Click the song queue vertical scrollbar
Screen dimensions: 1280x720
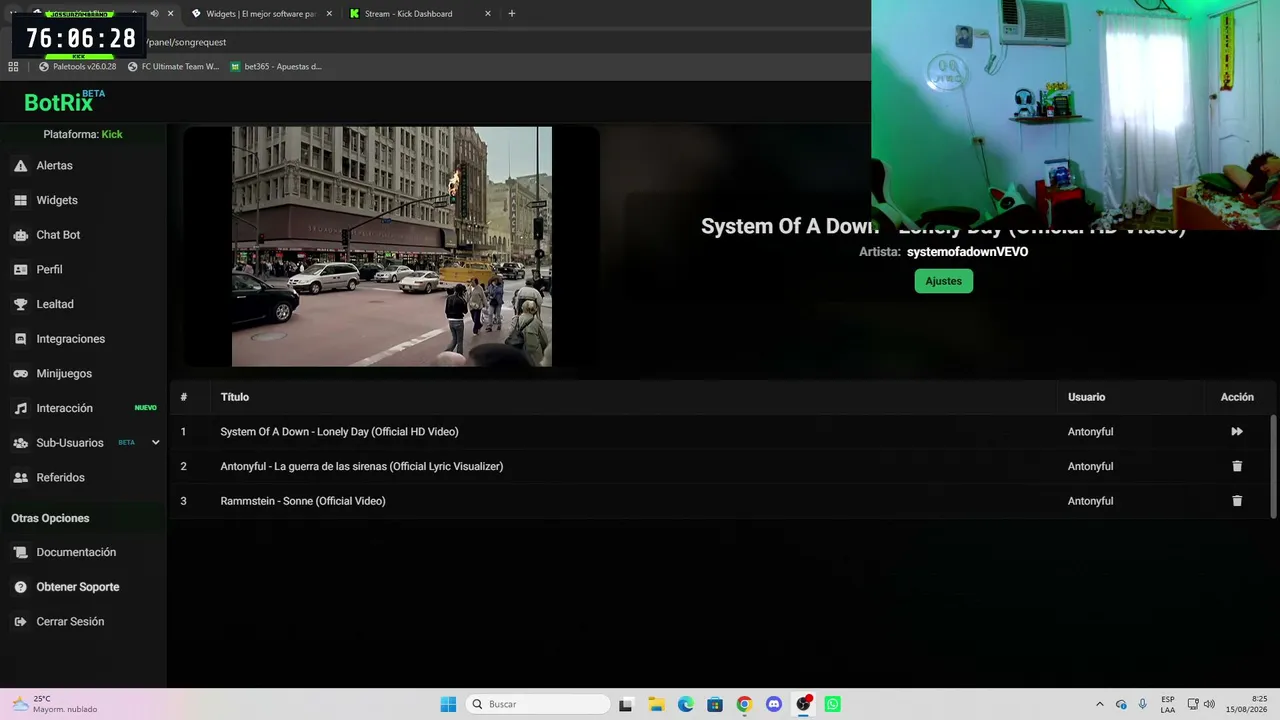(1273, 466)
